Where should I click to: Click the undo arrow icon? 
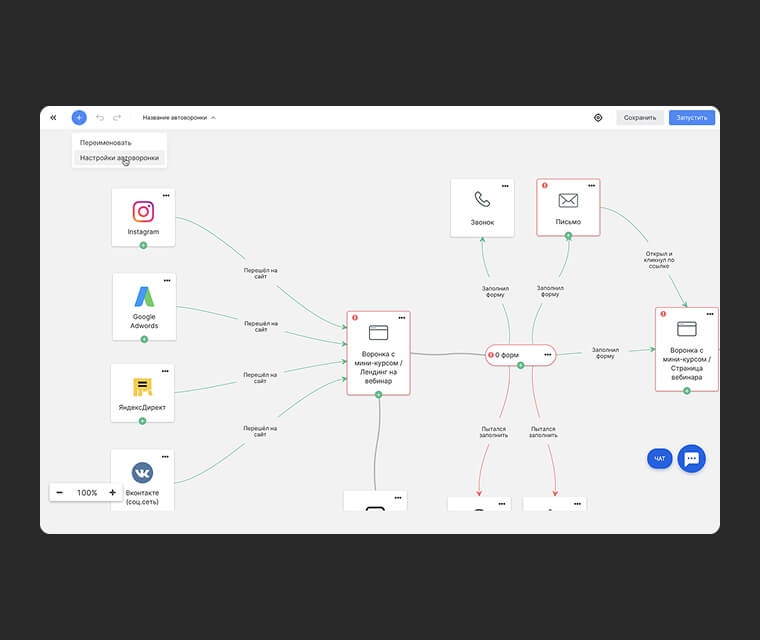[100, 117]
